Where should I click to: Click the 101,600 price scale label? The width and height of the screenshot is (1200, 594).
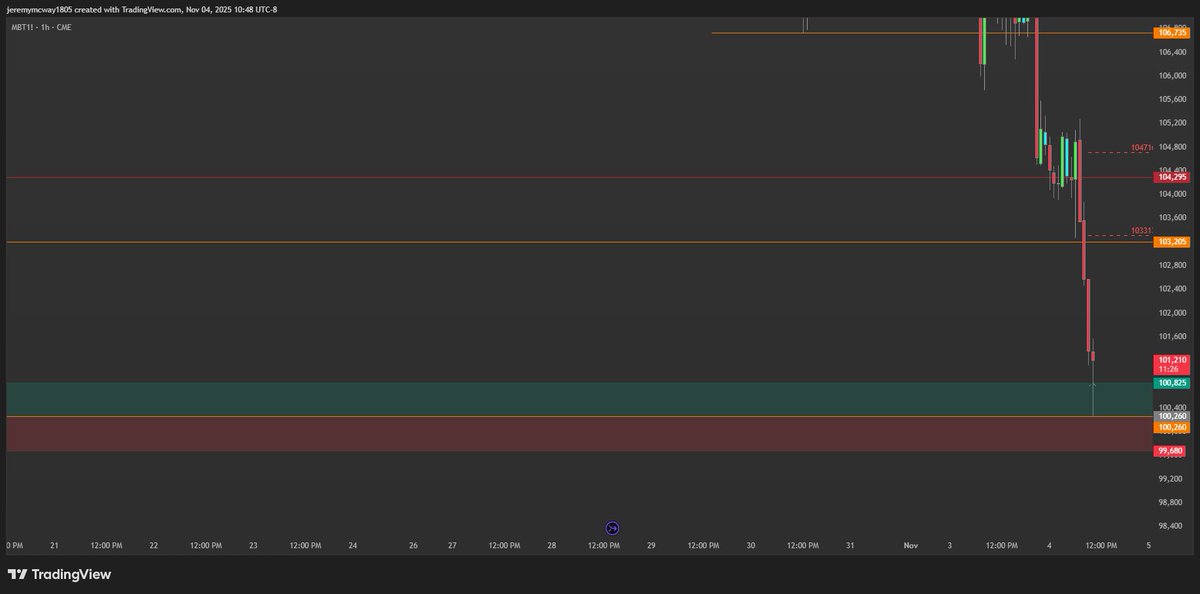tap(1171, 337)
